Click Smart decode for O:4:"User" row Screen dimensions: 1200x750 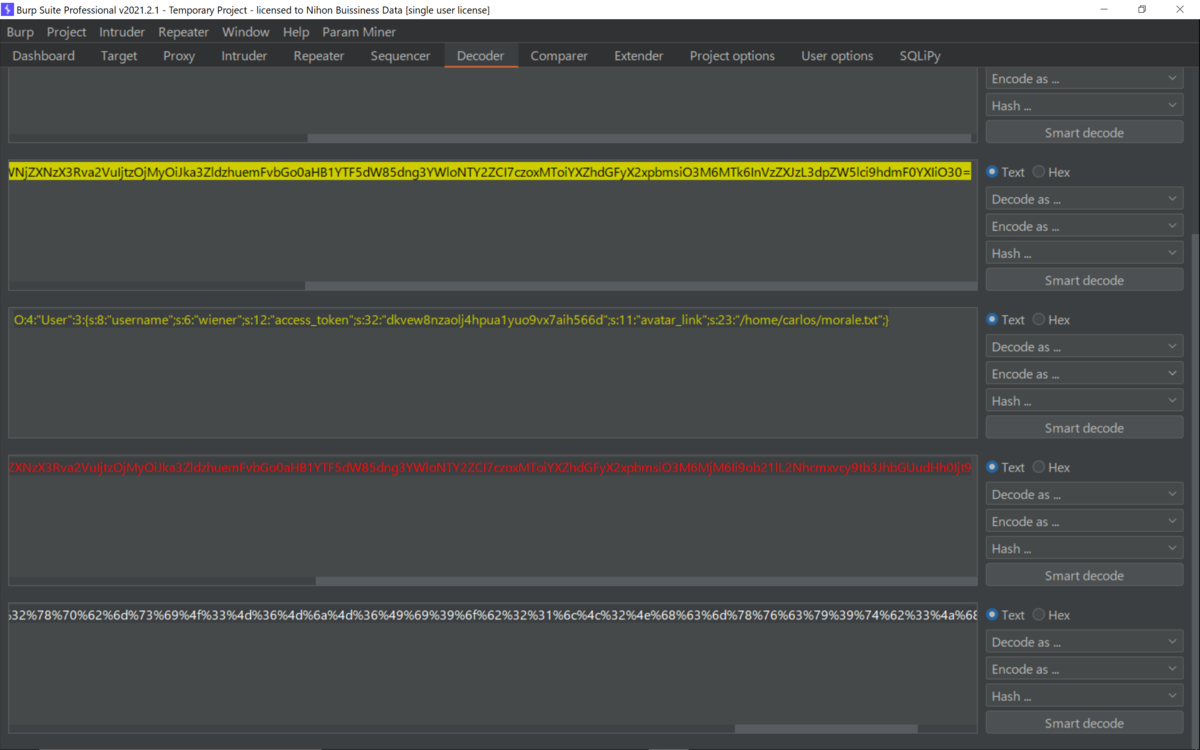1084,428
